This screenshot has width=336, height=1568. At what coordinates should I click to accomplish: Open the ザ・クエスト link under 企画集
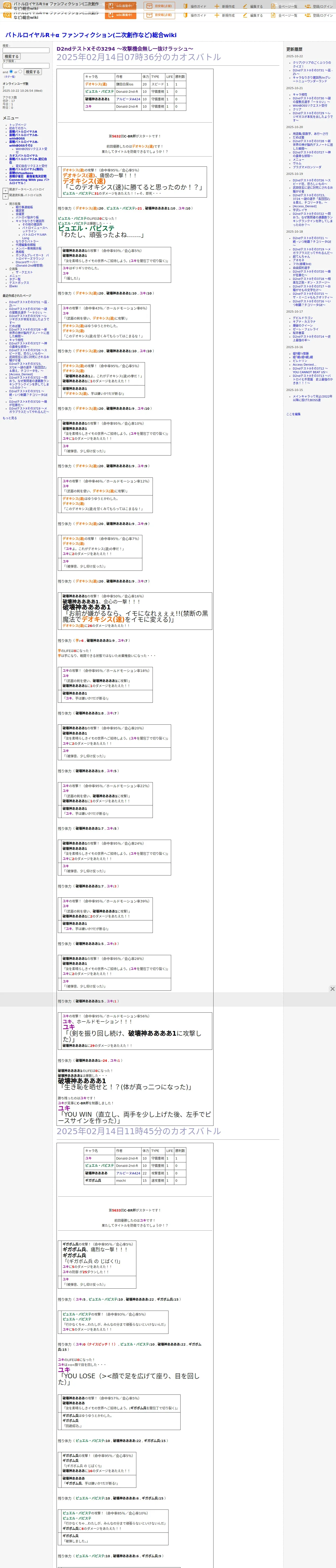pos(24,272)
